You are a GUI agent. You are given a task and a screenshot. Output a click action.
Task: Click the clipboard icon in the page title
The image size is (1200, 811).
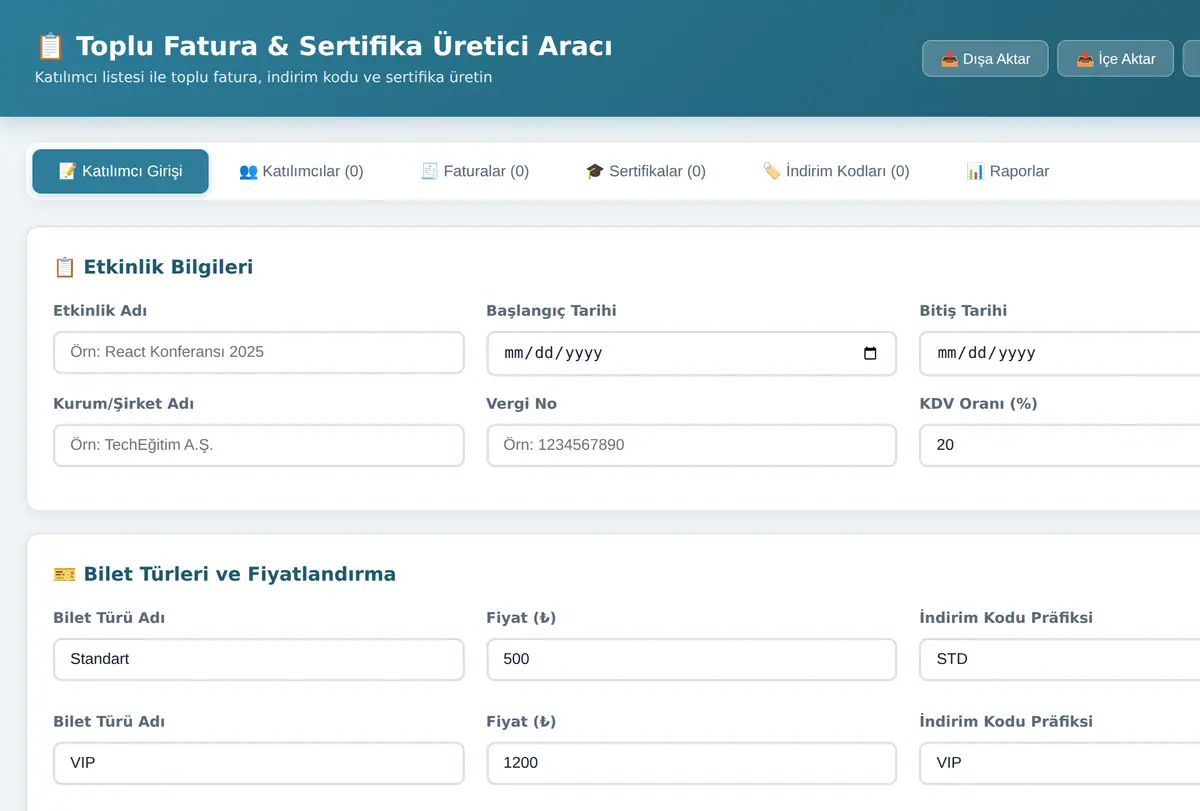(x=50, y=46)
